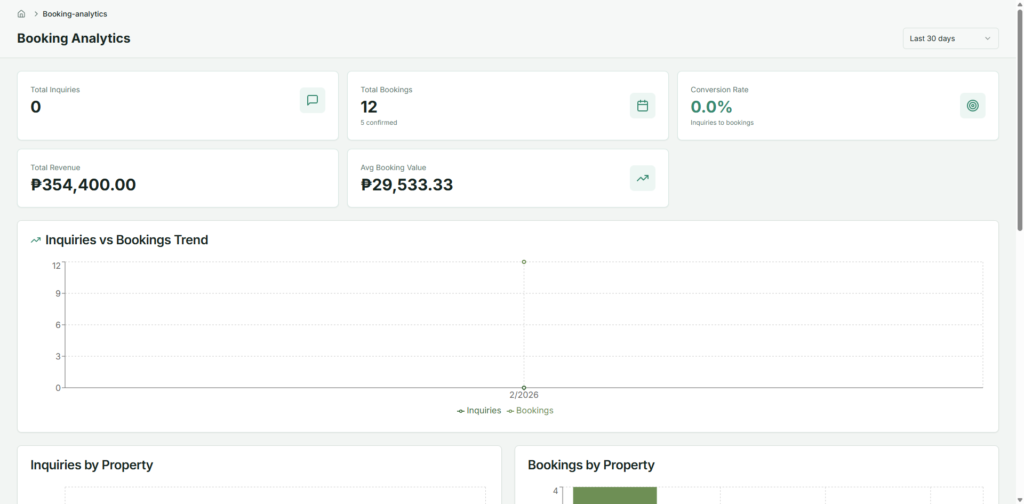Viewport: 1024px width, 504px height.
Task: Click the green bar in Bookings by Property
Action: (x=614, y=495)
